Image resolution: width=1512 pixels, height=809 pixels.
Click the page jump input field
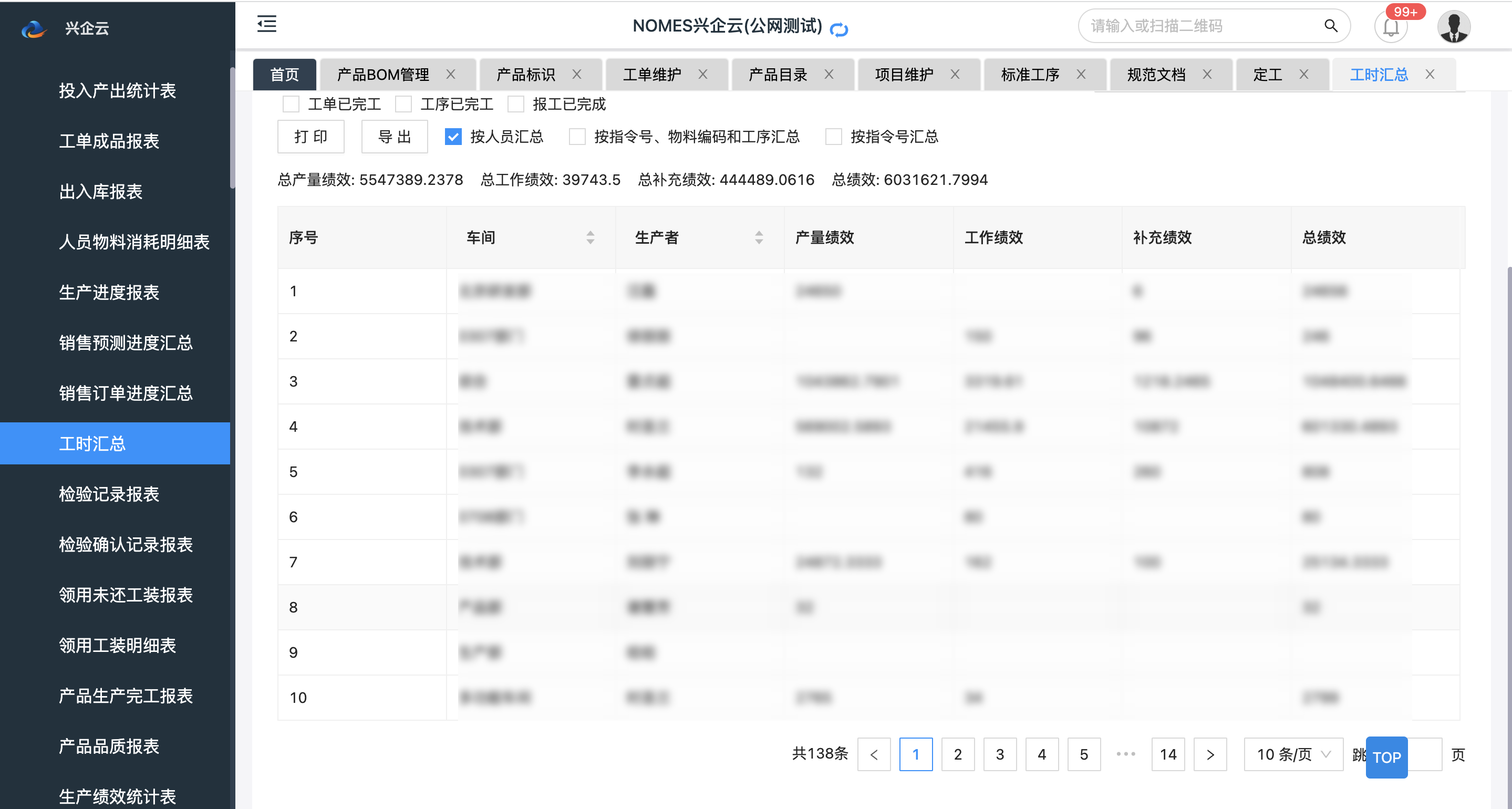[x=1425, y=754]
